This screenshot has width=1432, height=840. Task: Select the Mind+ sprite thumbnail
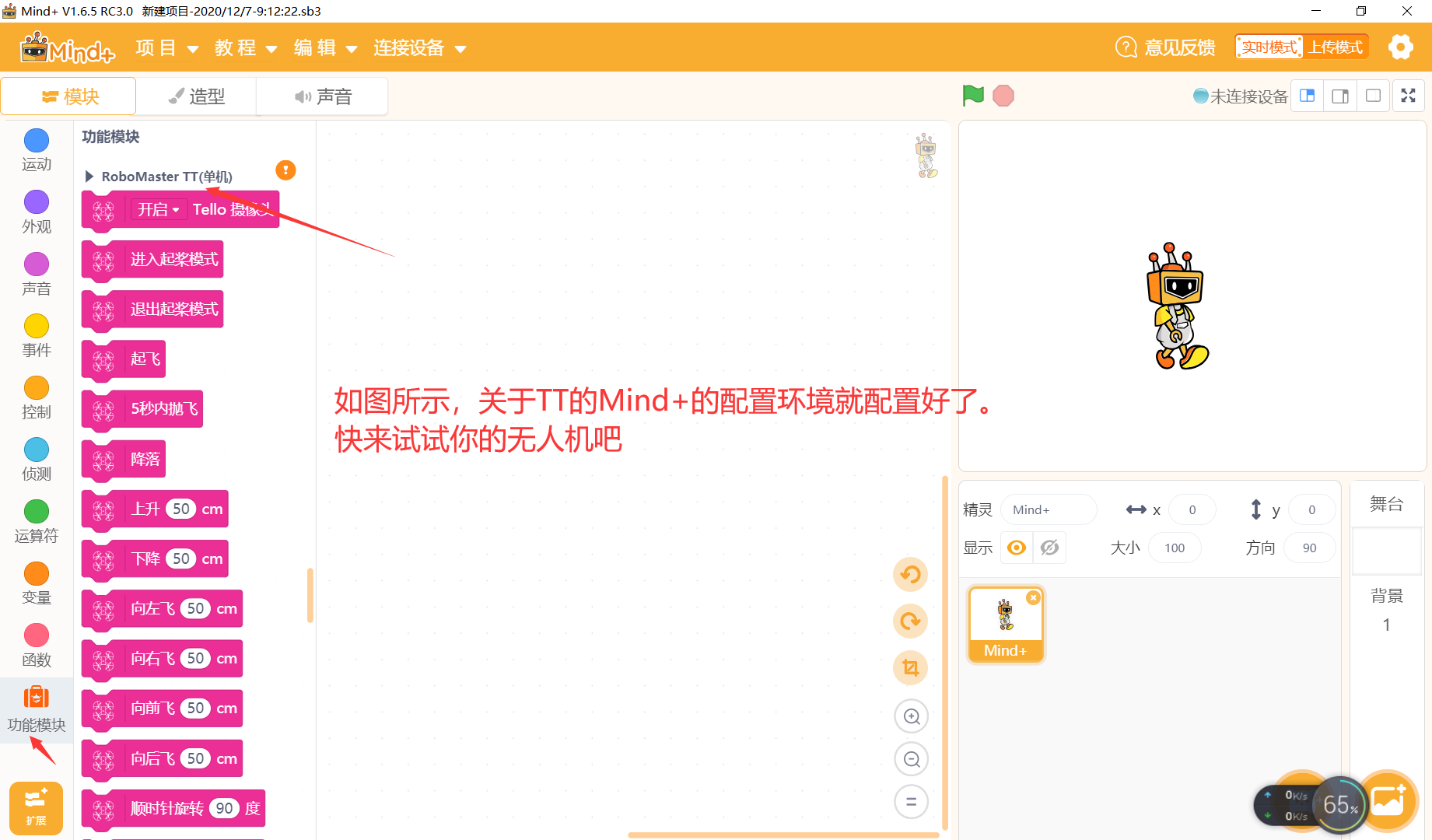point(1005,625)
